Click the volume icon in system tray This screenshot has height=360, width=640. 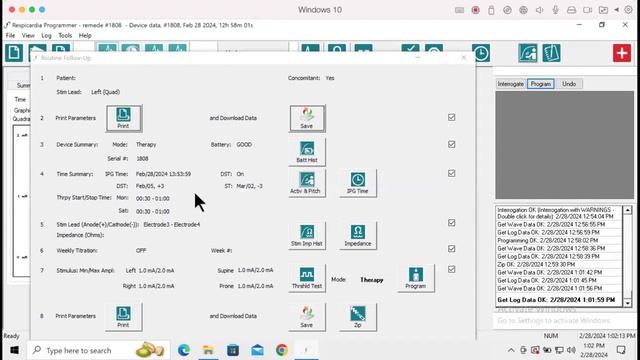tap(571, 350)
